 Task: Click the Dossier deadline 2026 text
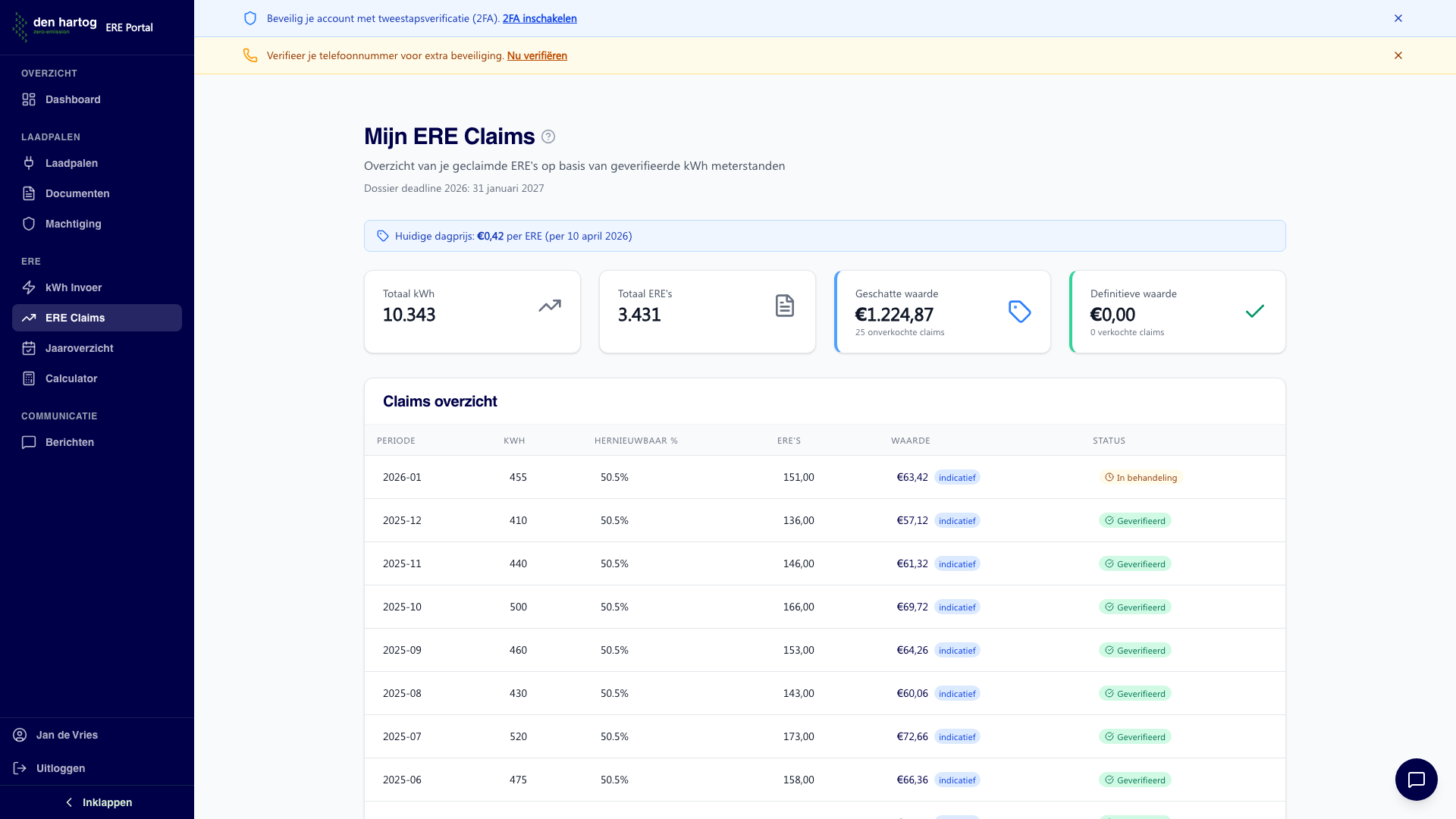click(453, 188)
